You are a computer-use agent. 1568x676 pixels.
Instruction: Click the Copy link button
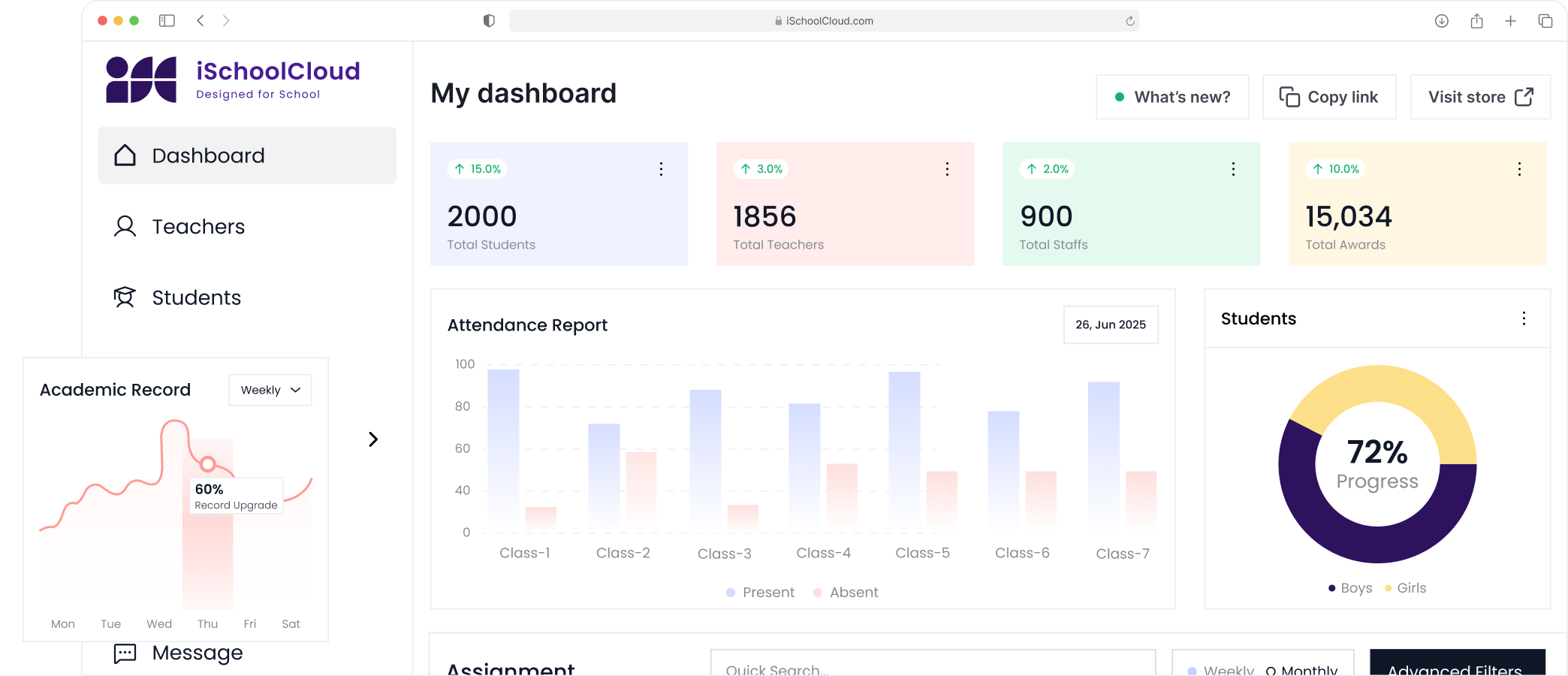pyautogui.click(x=1328, y=97)
